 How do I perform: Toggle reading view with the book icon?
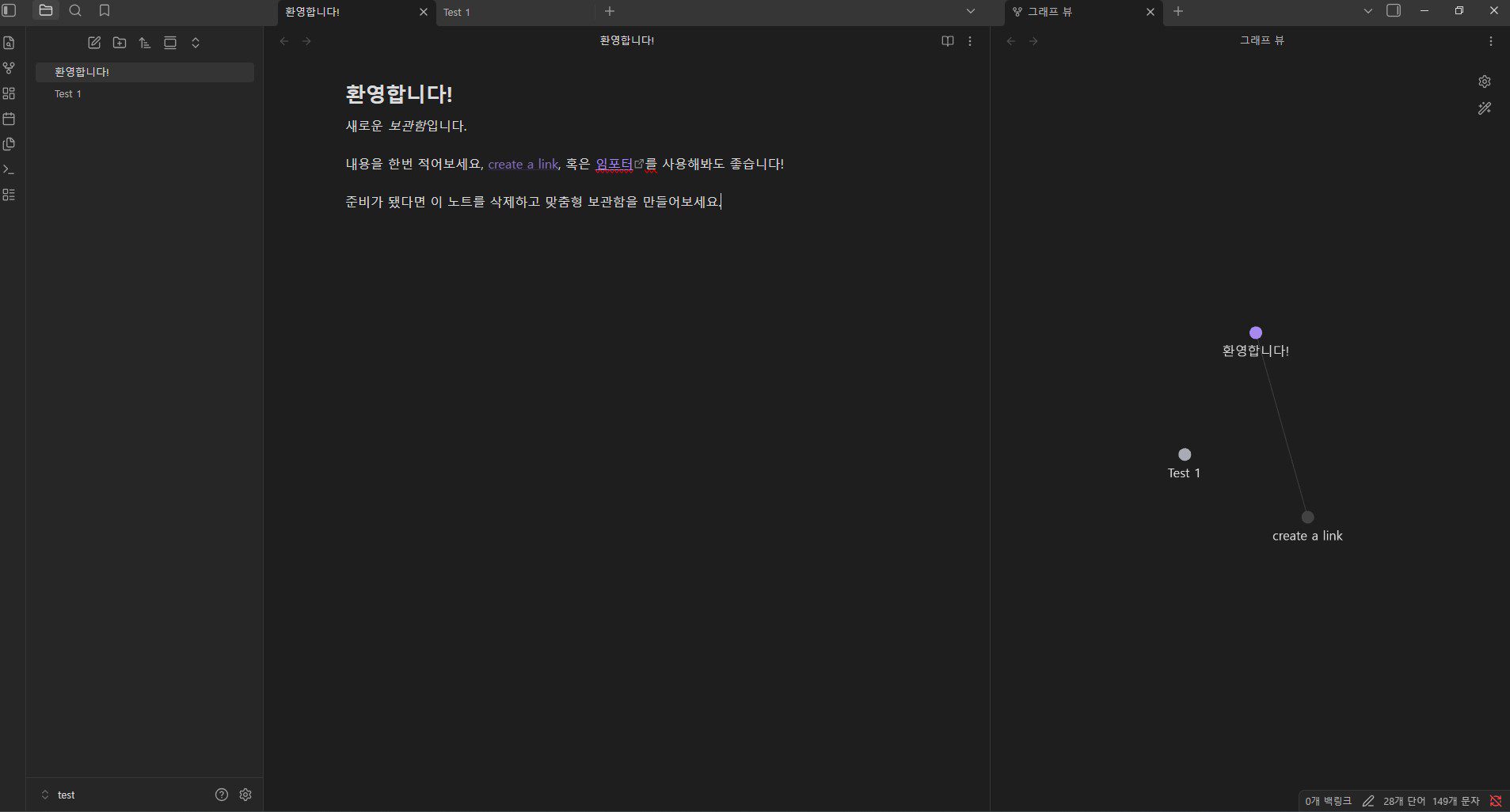tap(948, 40)
